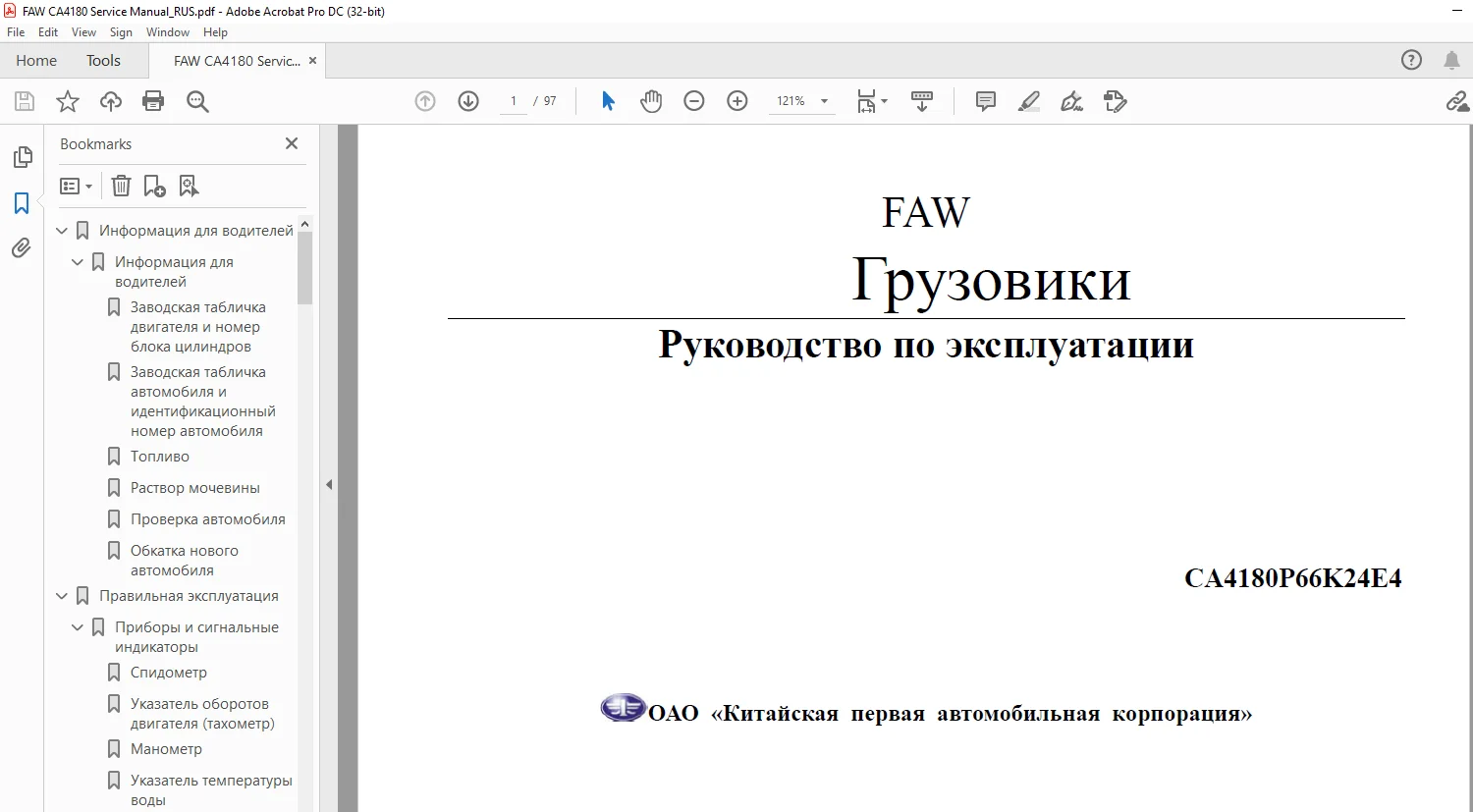
Task: Show Page Thumbnails panel
Action: pos(22,157)
